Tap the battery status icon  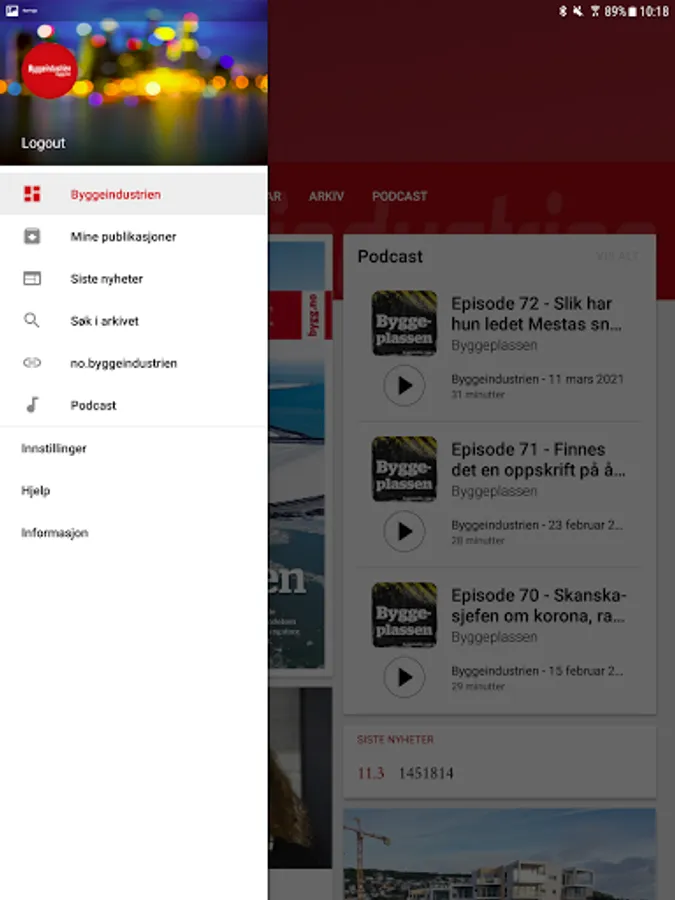[x=633, y=11]
